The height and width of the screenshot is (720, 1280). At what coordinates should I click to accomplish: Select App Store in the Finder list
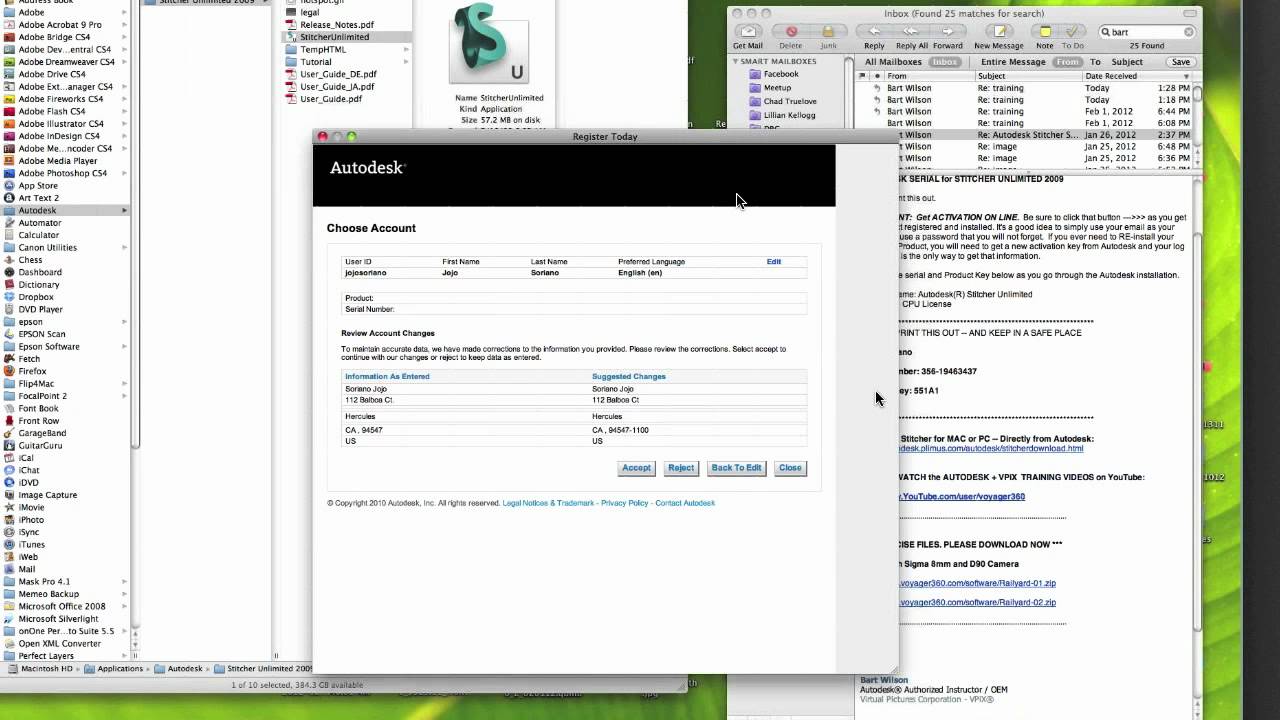click(38, 185)
